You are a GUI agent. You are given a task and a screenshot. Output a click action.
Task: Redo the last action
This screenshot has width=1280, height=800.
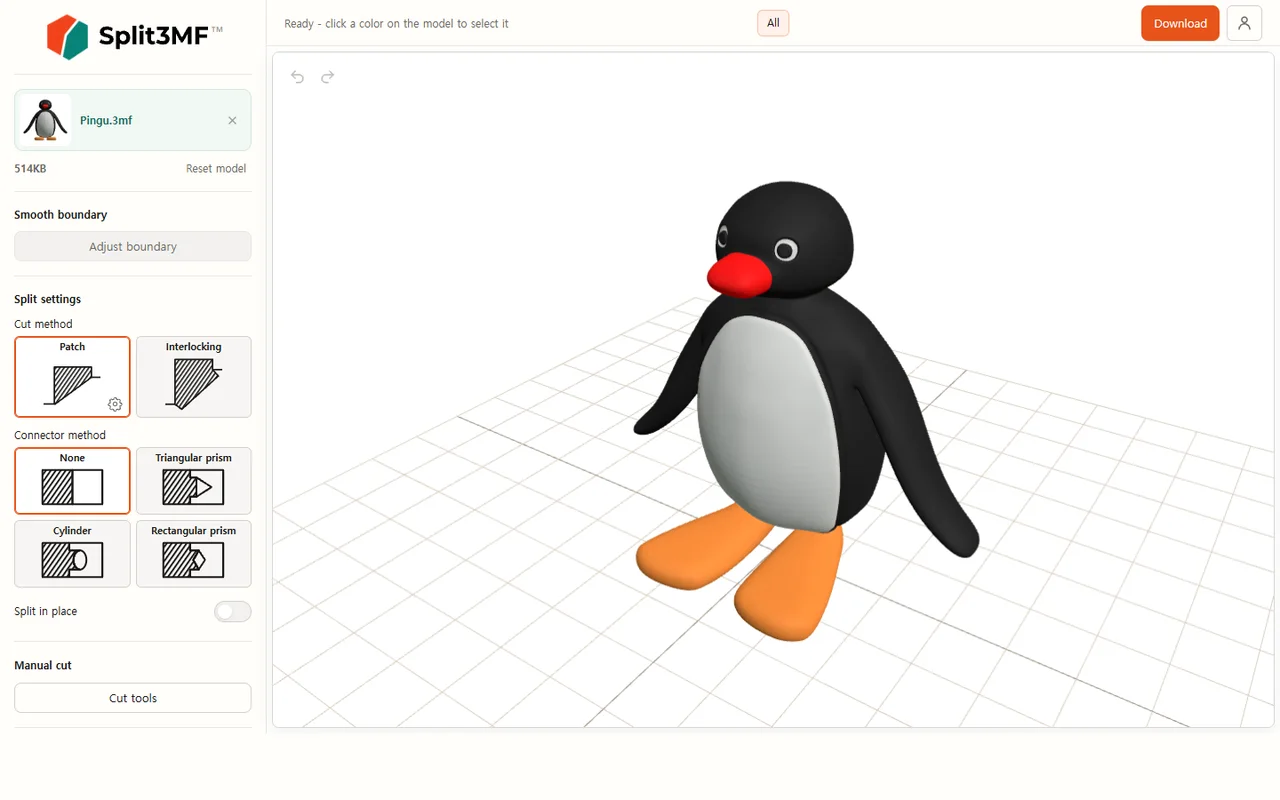click(327, 77)
